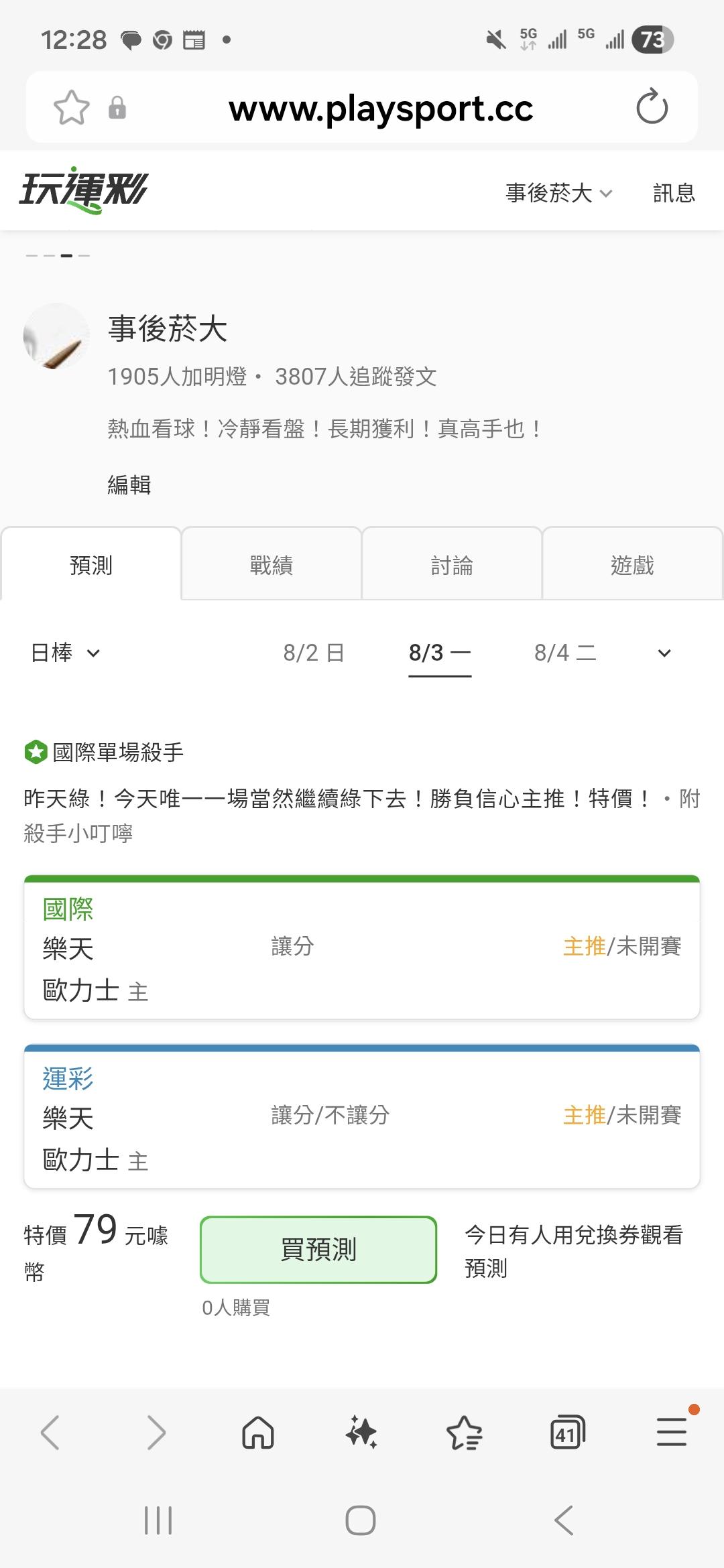This screenshot has width=724, height=1568.
Task: Switch to the 戰績 tab
Action: 271,564
